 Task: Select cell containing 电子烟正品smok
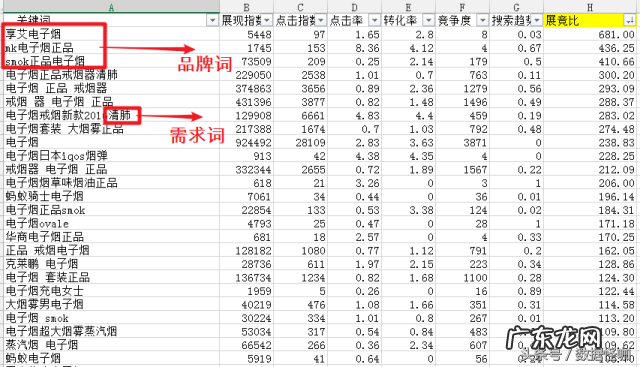click(111, 210)
